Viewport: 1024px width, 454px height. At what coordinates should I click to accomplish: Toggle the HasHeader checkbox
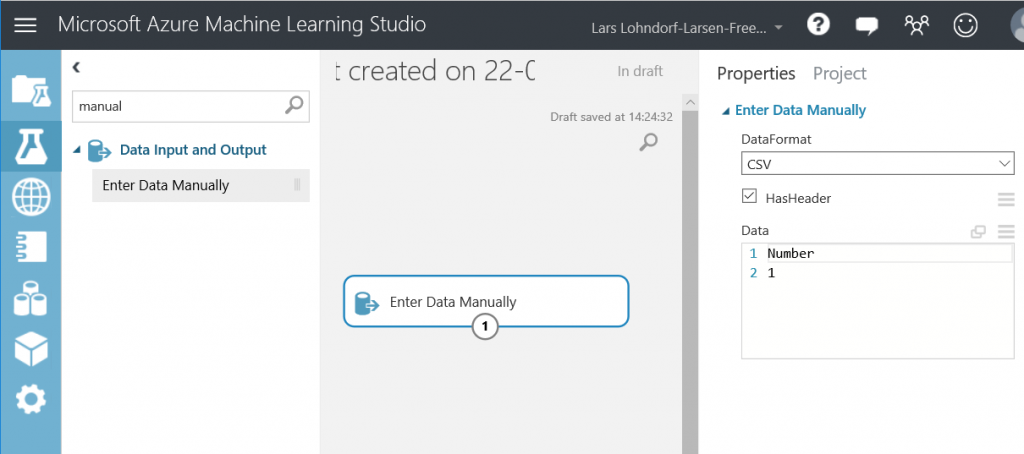[x=749, y=197]
